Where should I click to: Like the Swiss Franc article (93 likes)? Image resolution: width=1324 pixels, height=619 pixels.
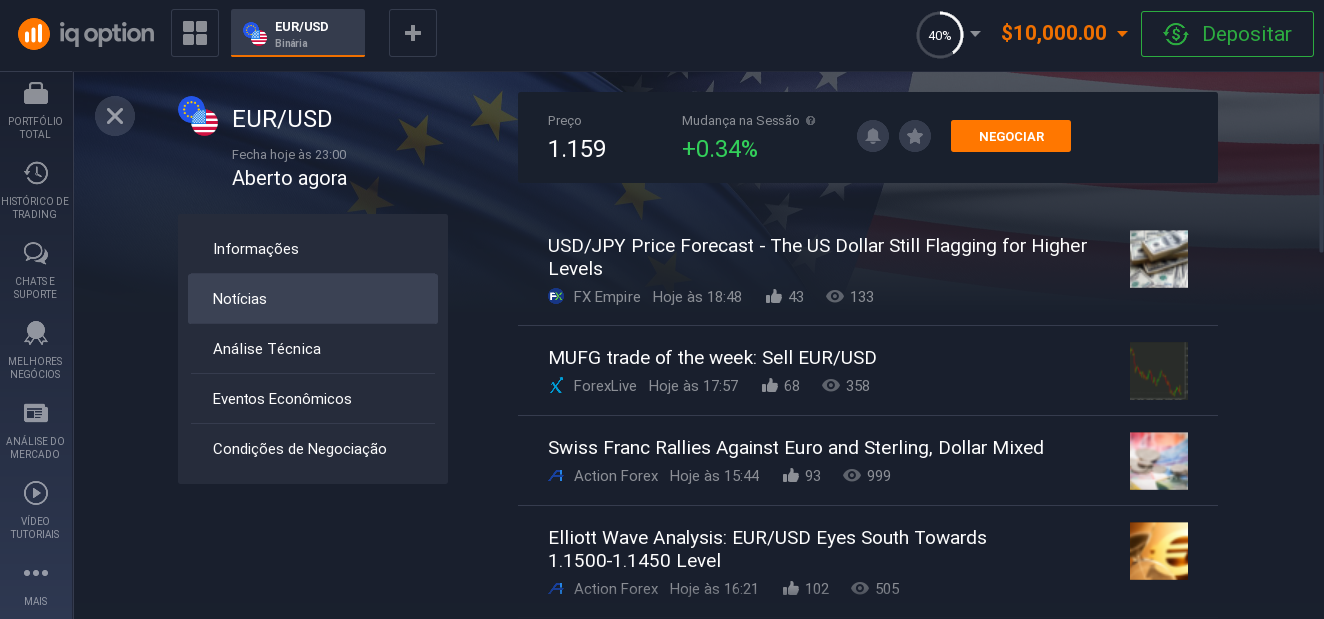(x=791, y=476)
